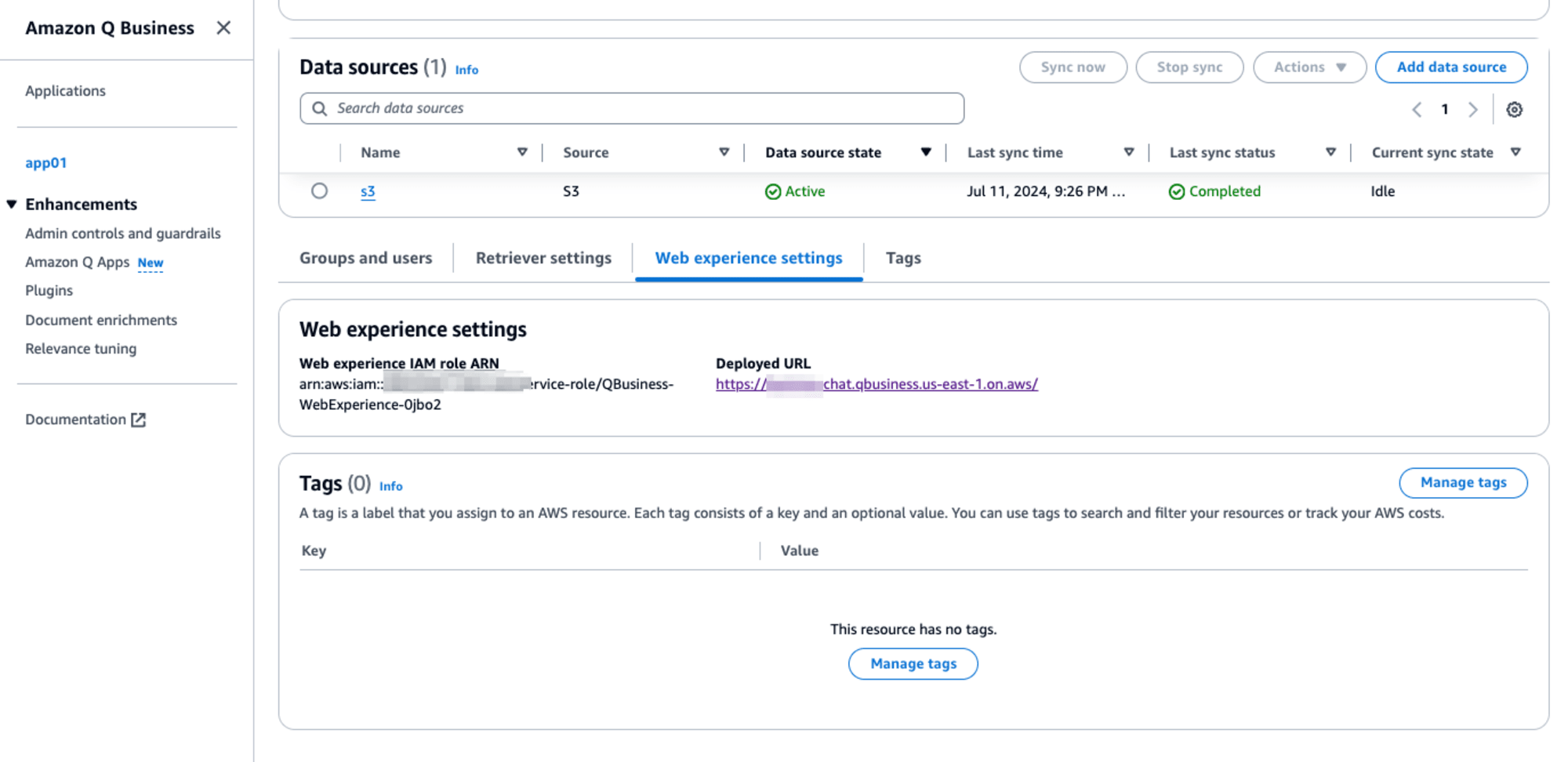Open Document enrichments page
The height and width of the screenshot is (762, 1568).
pos(101,320)
